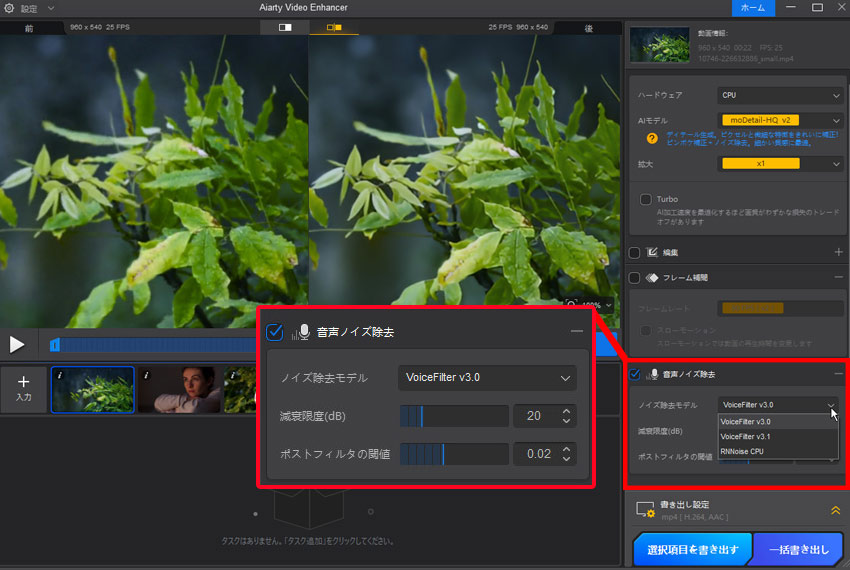This screenshot has height=570, width=850.
Task: Click the playhead marker on the timeline
Action: (x=54, y=345)
